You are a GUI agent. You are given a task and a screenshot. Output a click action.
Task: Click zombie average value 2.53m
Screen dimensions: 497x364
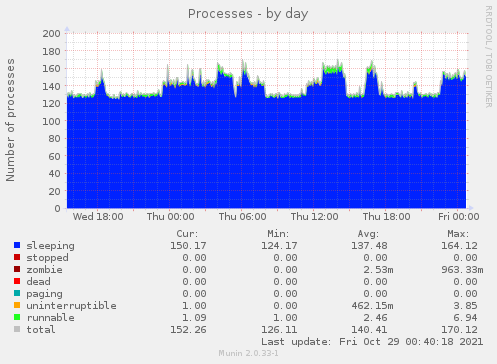coord(378,270)
